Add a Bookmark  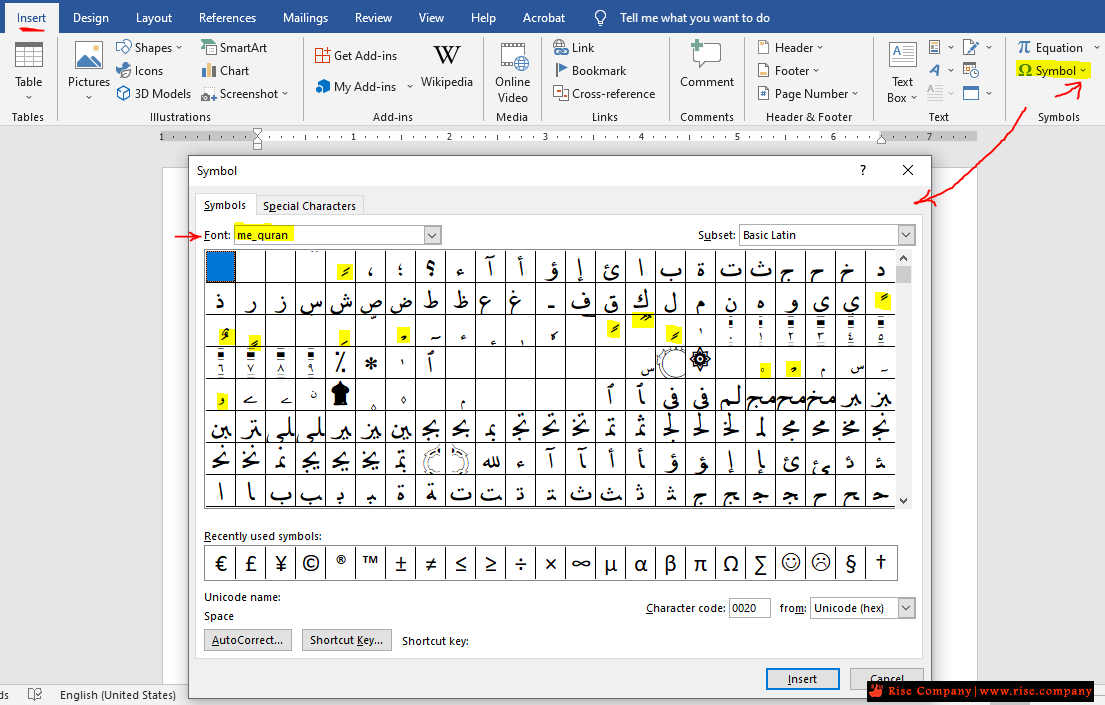[590, 70]
